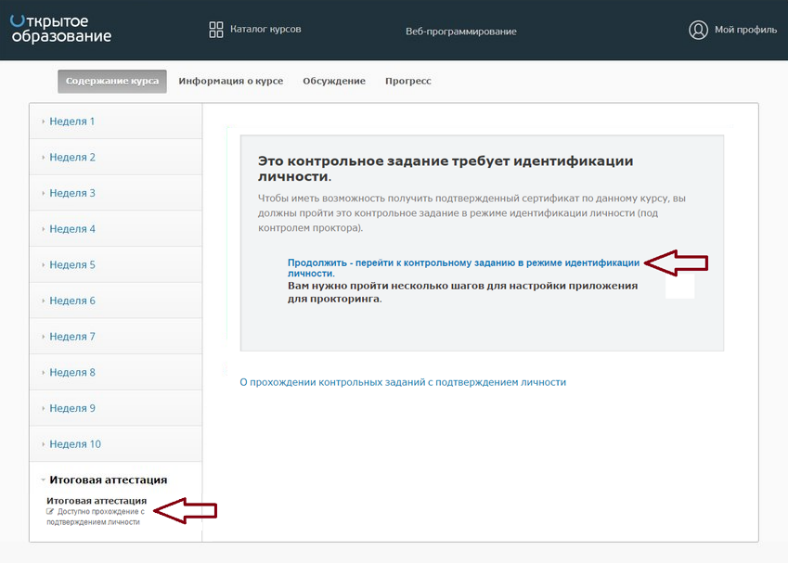Open the Мой профиль link

coord(746,30)
